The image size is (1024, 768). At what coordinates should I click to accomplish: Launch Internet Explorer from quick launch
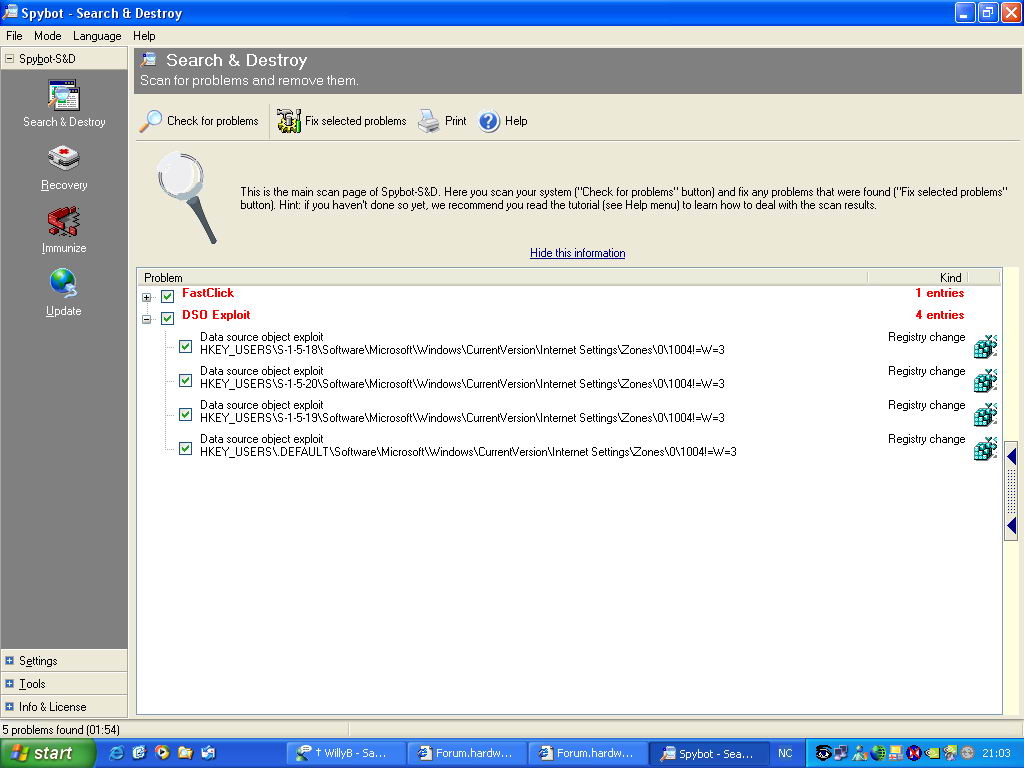click(x=116, y=753)
